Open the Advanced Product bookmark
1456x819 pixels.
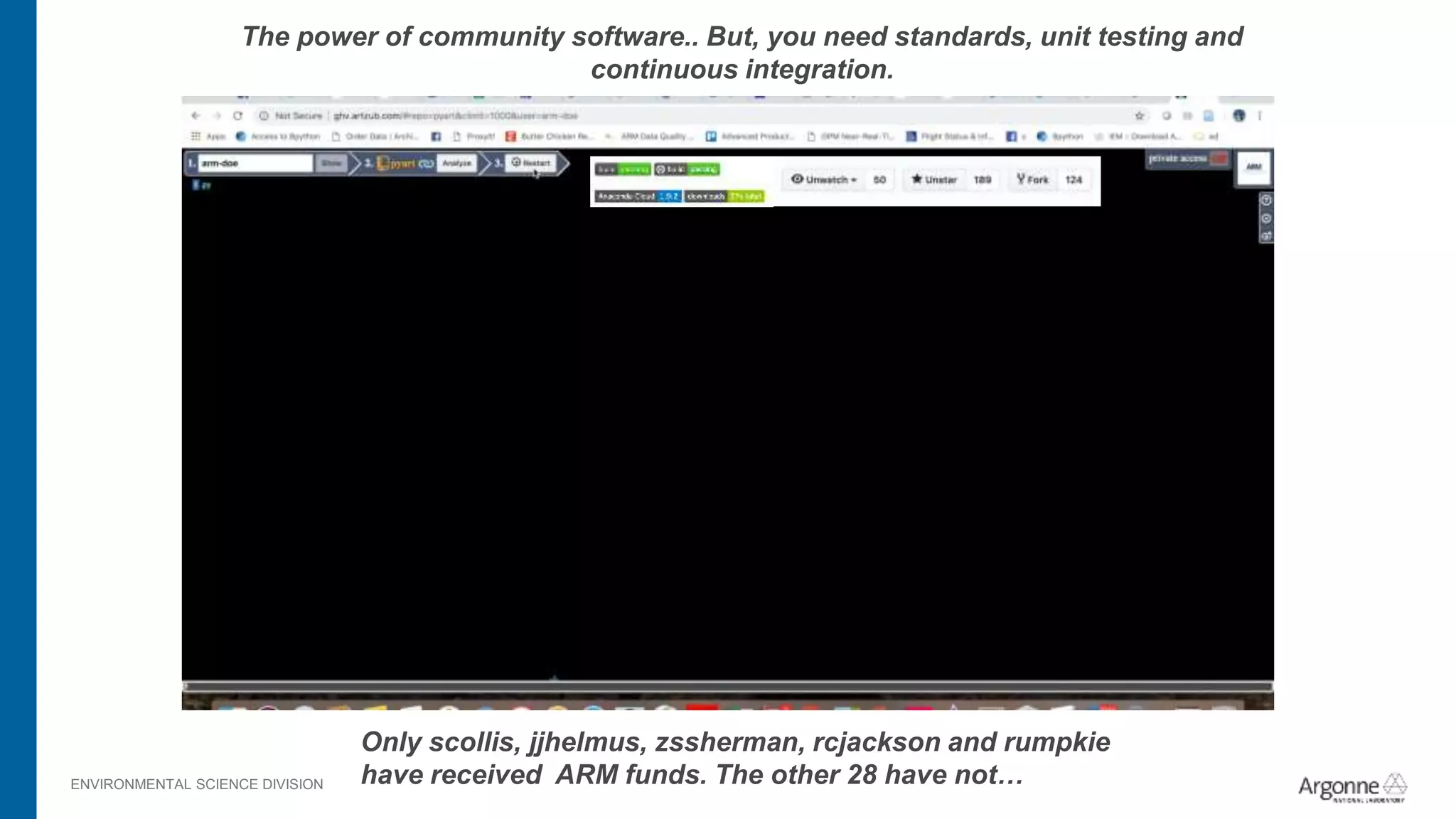(x=750, y=136)
